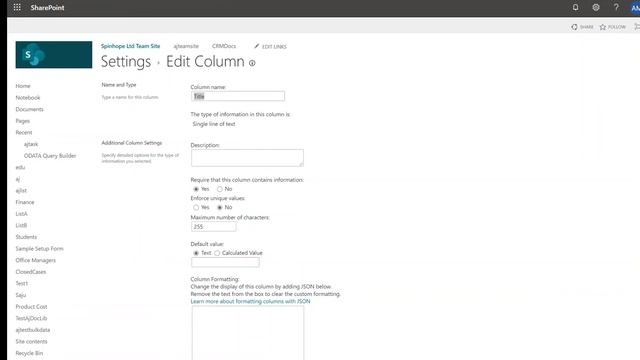The image size is (640, 360).
Task: Select Text default value option
Action: (x=196, y=253)
